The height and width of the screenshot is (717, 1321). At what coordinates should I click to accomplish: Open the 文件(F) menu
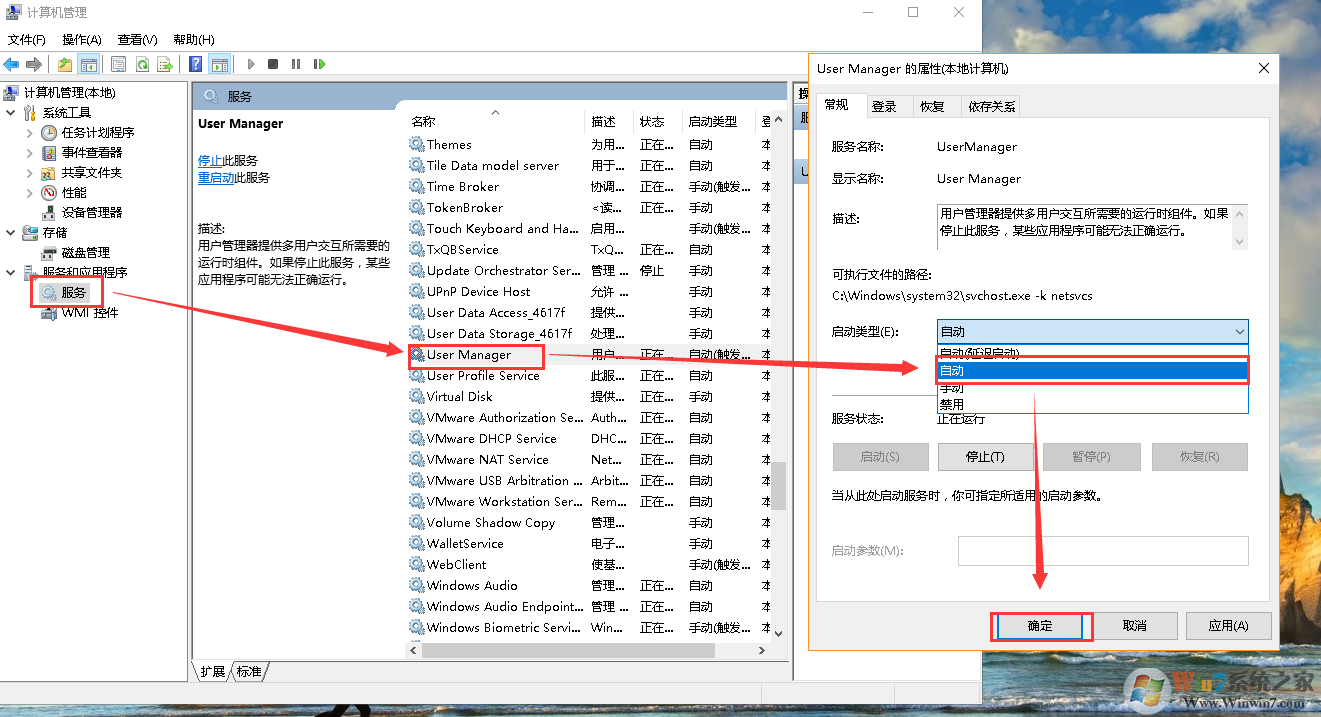pos(27,40)
